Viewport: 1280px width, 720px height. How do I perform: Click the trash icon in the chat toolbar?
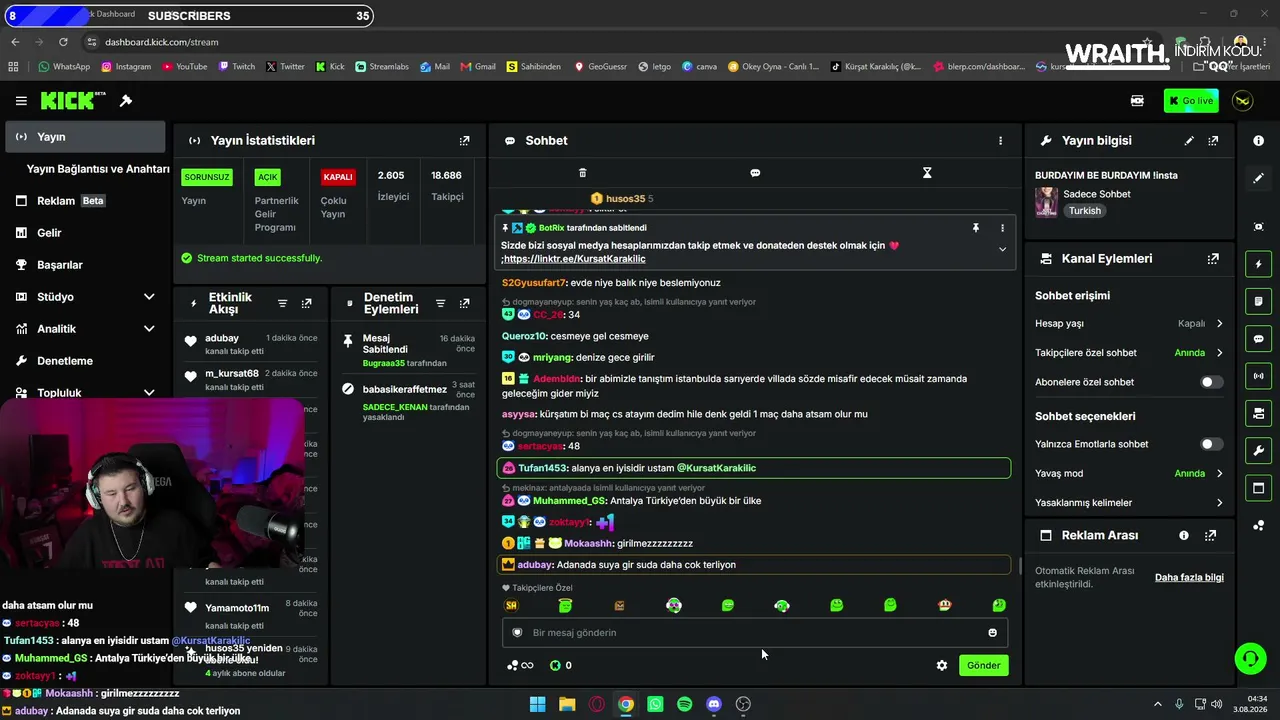coord(583,173)
